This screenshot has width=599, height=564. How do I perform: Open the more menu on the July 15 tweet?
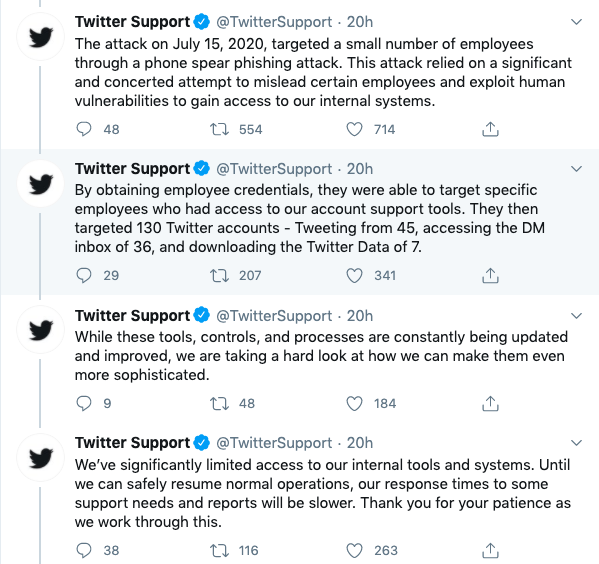pos(576,22)
